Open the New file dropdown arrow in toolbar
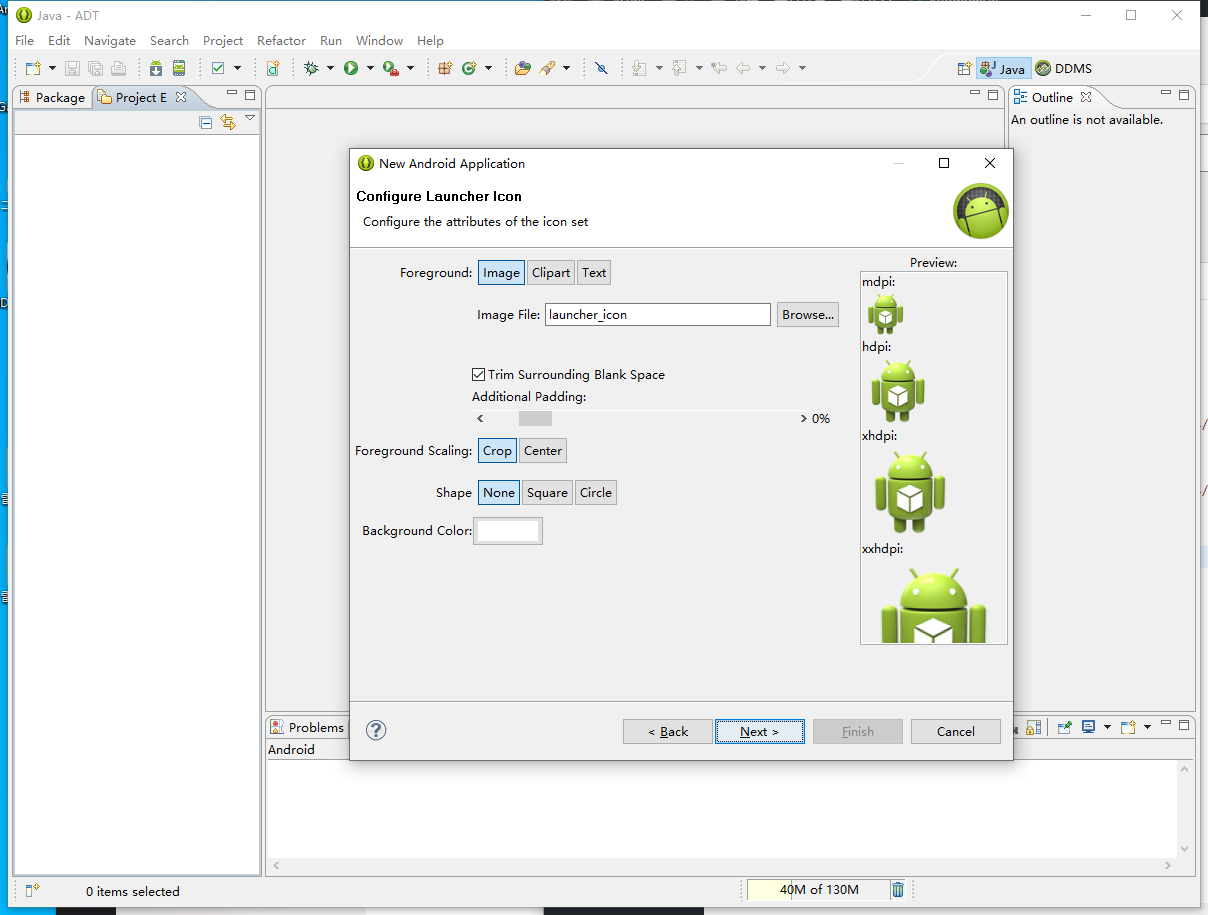Screen dimensions: 1208x915 point(52,68)
